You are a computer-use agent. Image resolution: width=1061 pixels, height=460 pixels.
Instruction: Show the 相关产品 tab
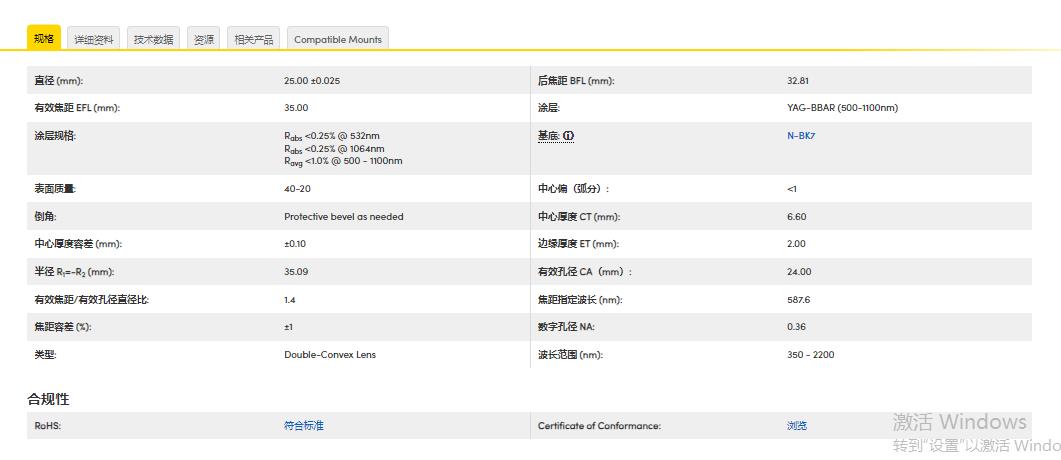coord(254,39)
